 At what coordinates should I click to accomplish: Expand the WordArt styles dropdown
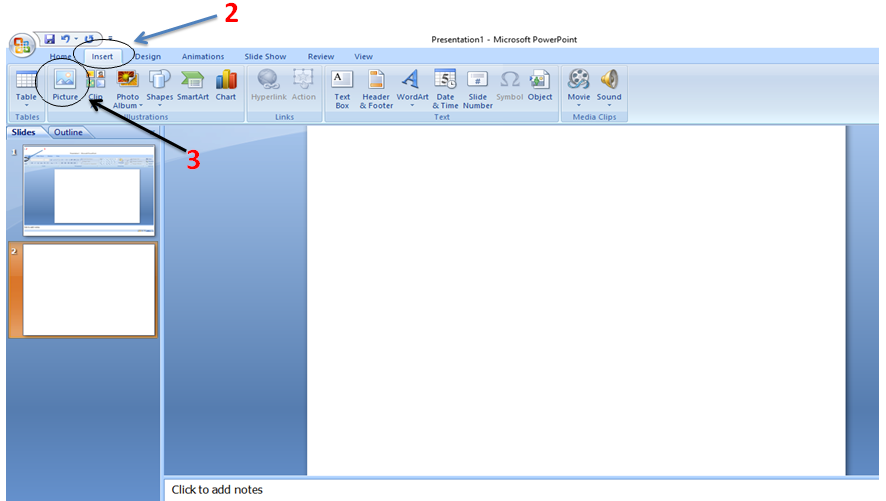[412, 105]
